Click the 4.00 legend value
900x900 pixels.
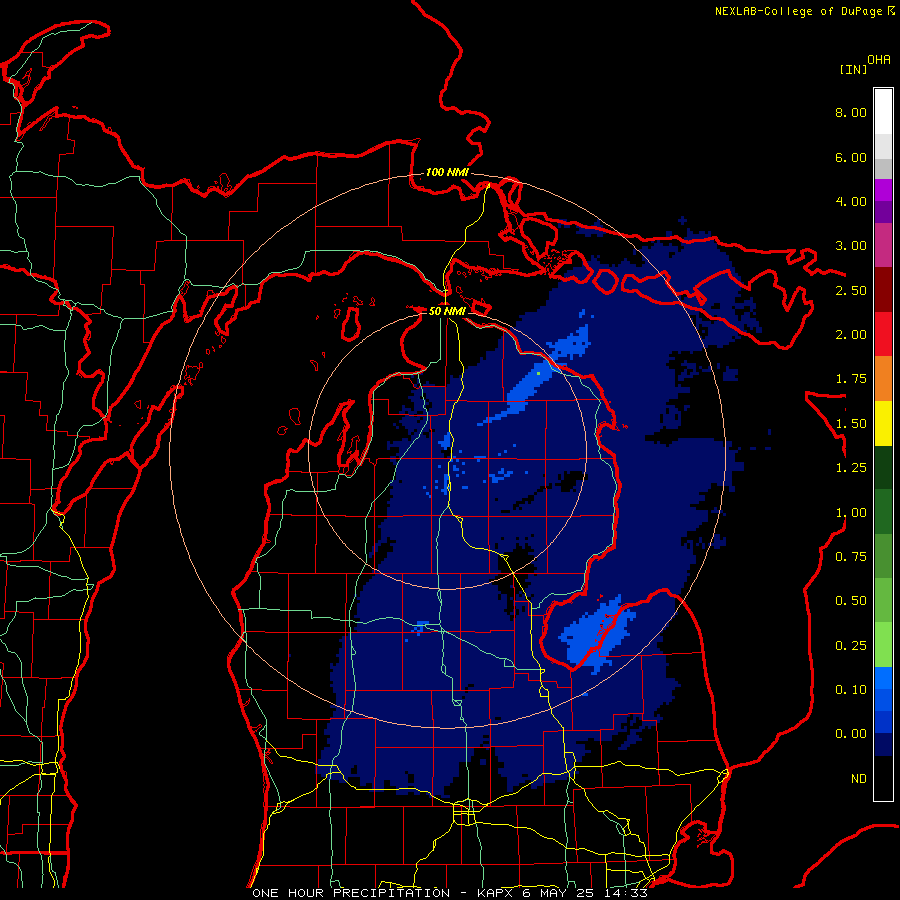(x=851, y=201)
